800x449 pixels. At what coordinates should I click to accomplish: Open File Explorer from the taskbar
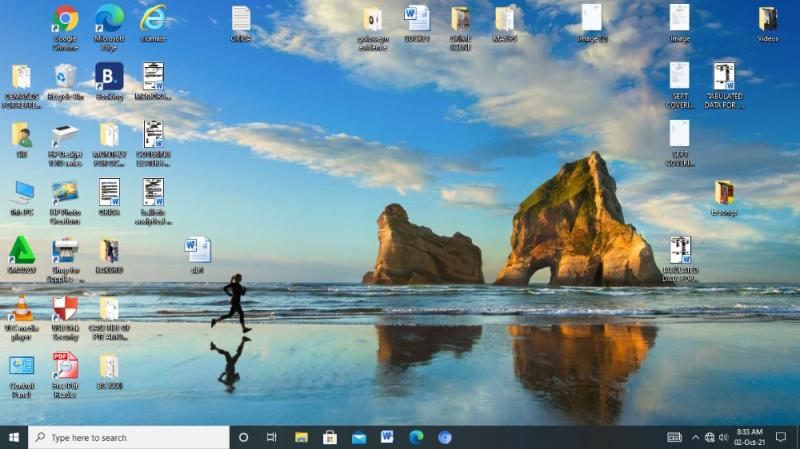pos(301,437)
